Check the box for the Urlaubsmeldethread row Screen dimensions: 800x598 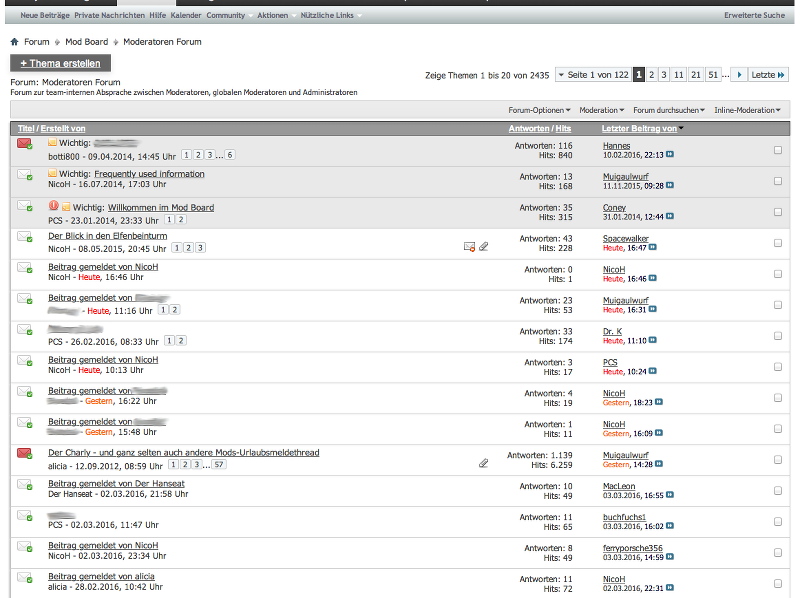tap(778, 459)
